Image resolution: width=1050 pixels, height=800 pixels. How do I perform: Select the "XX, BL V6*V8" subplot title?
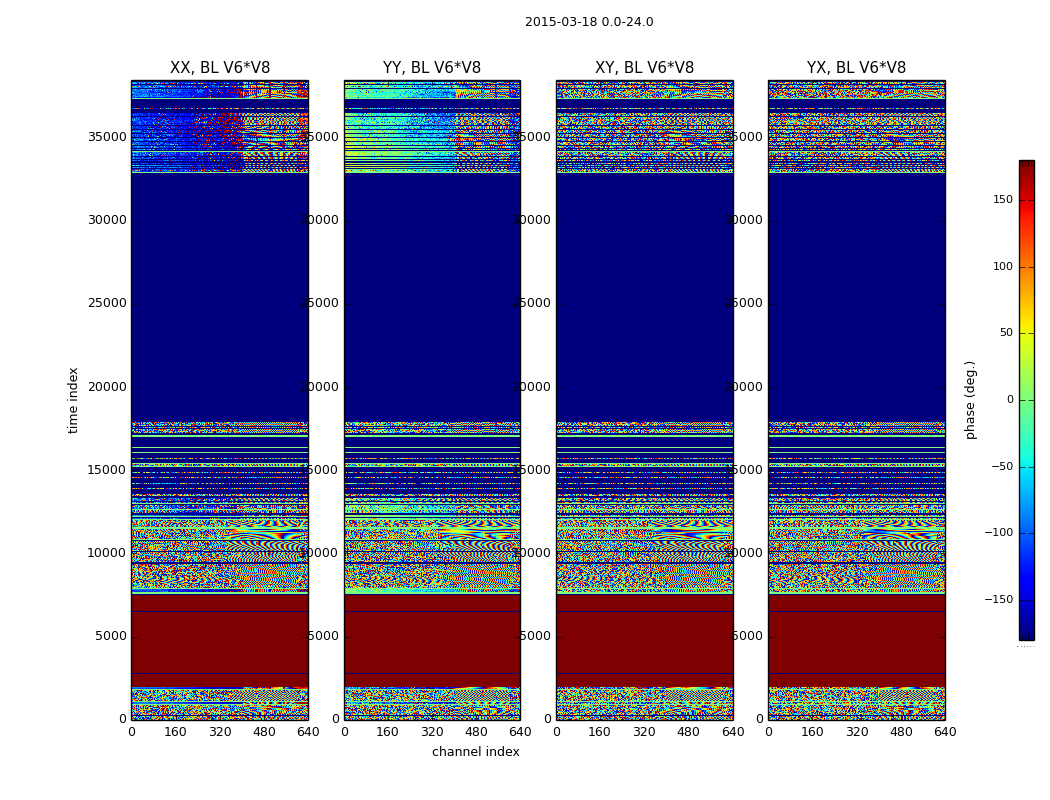(x=220, y=68)
